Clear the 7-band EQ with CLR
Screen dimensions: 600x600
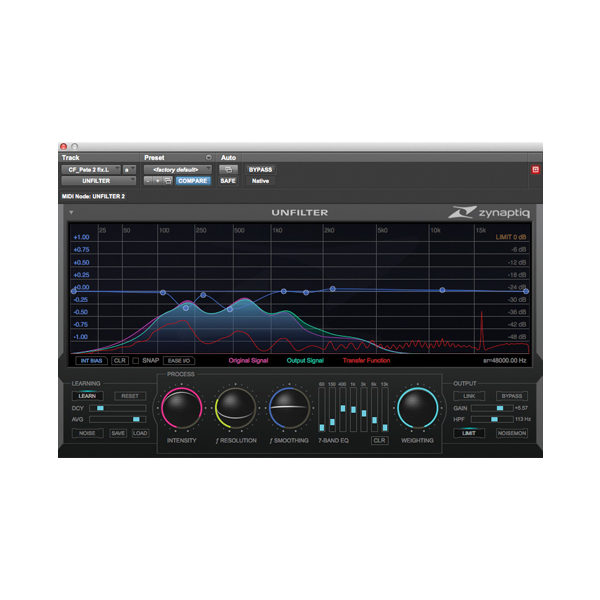pyautogui.click(x=379, y=440)
